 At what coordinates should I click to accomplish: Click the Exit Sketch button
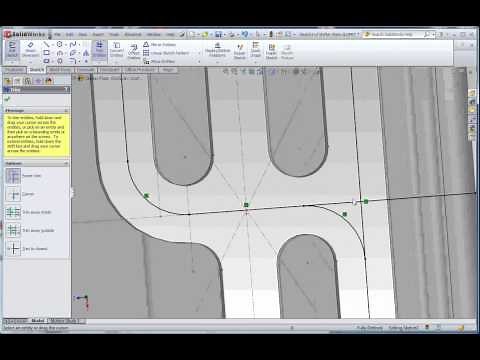[12, 52]
